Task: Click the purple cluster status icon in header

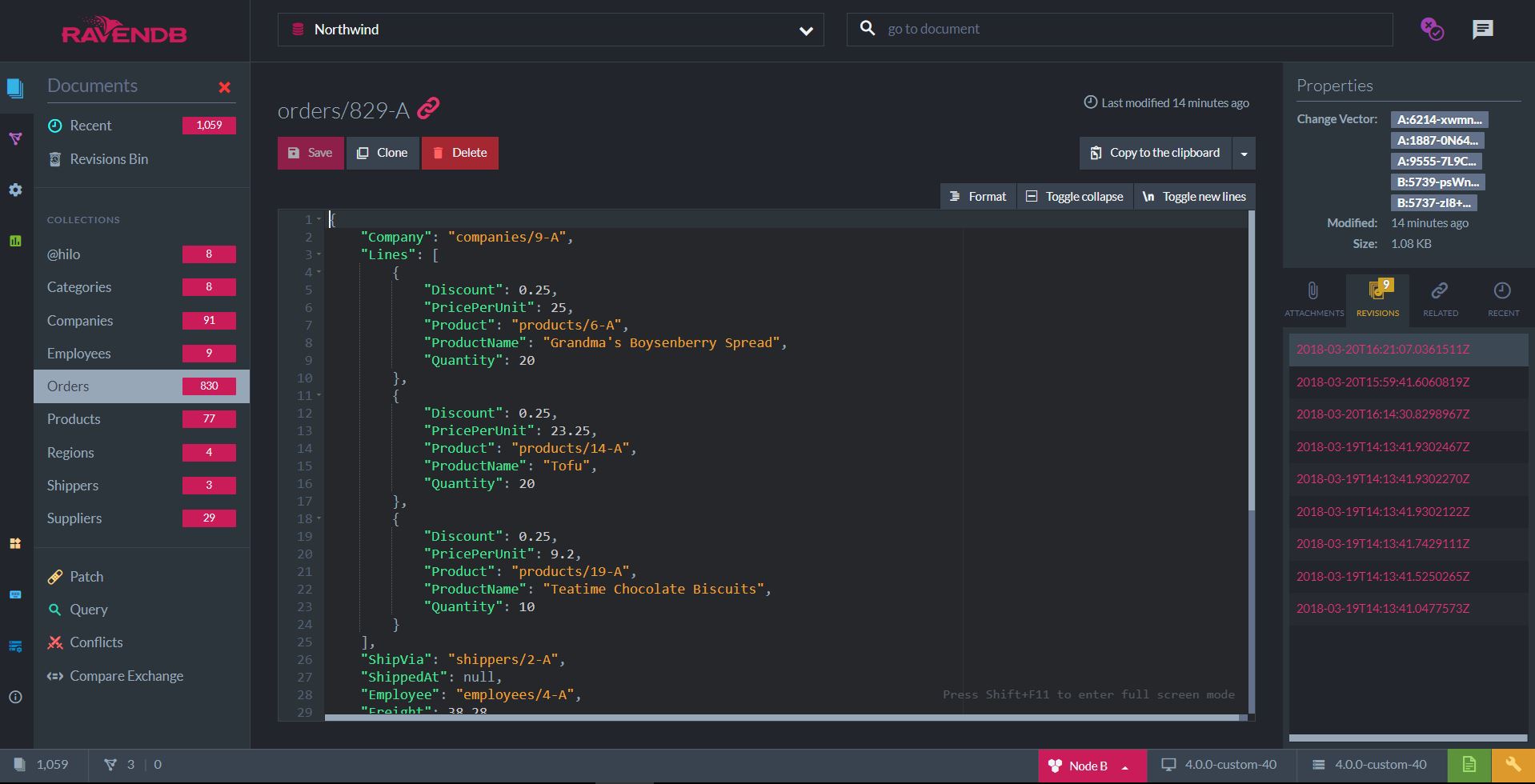Action: (x=1432, y=30)
